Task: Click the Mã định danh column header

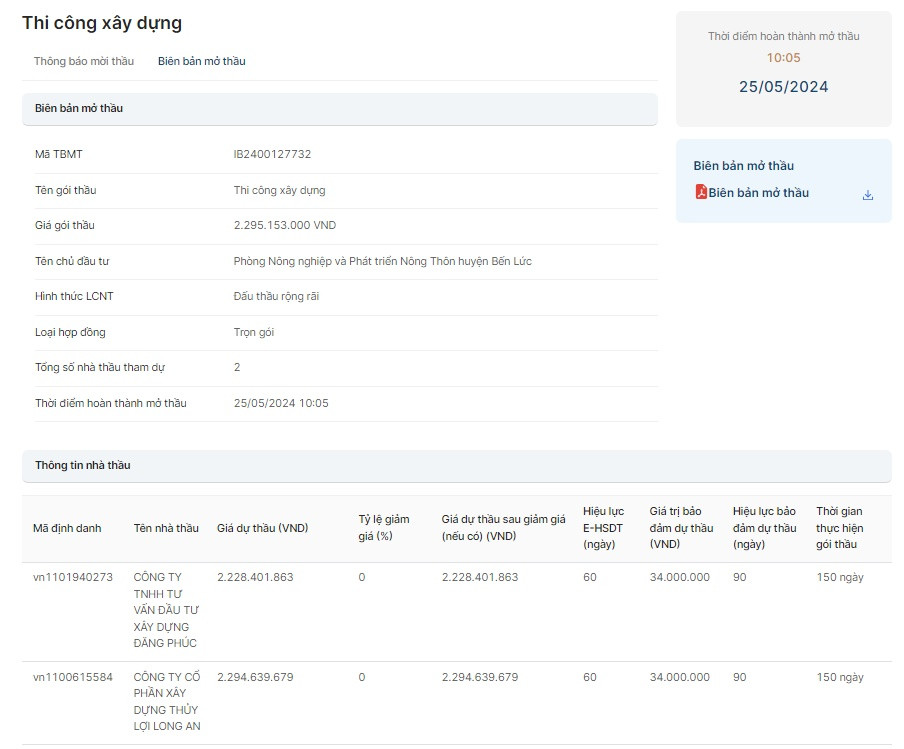Action: [x=67, y=528]
